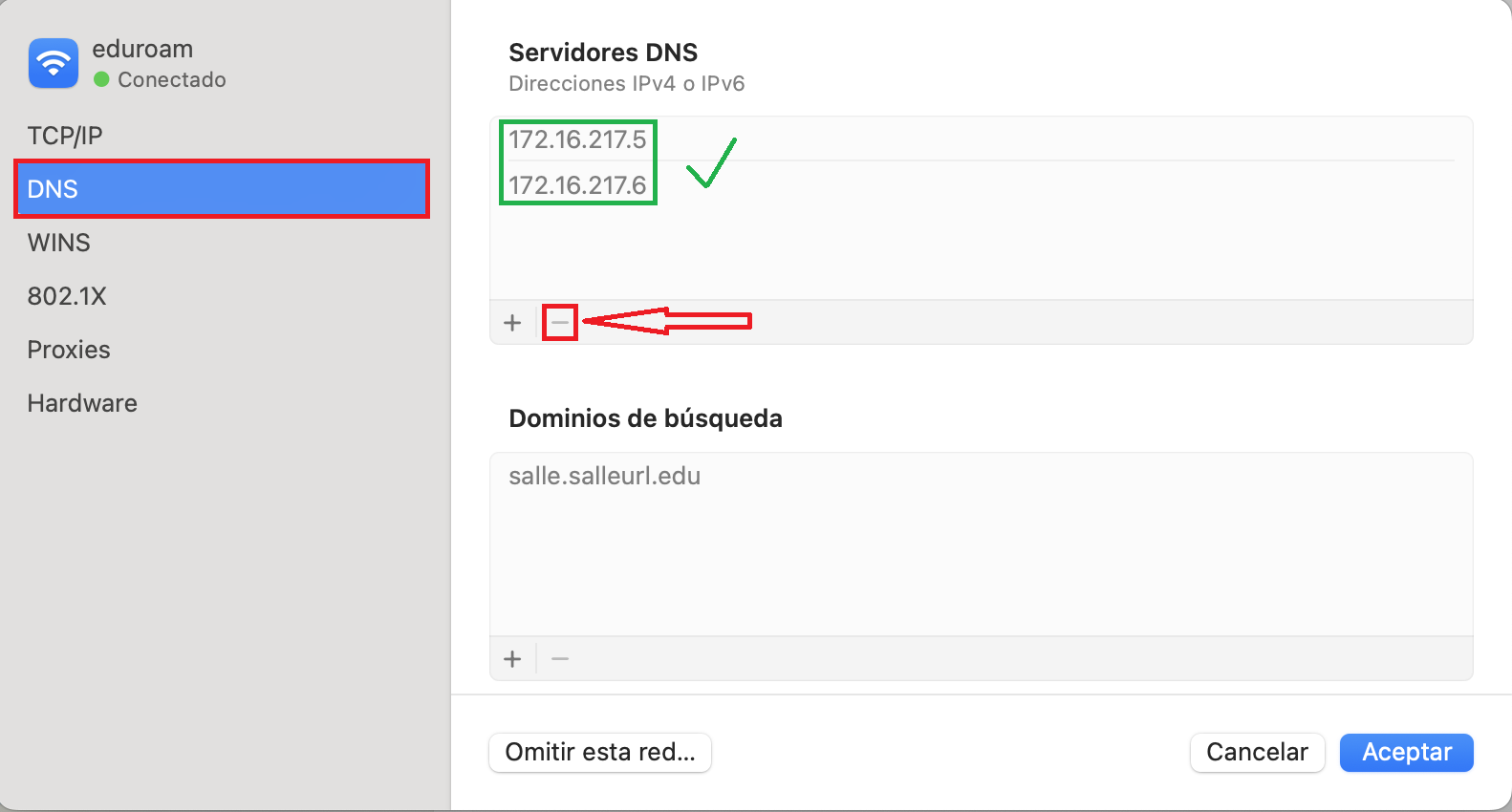Click the green Conectado status dot
1512x812 pixels.
click(101, 79)
